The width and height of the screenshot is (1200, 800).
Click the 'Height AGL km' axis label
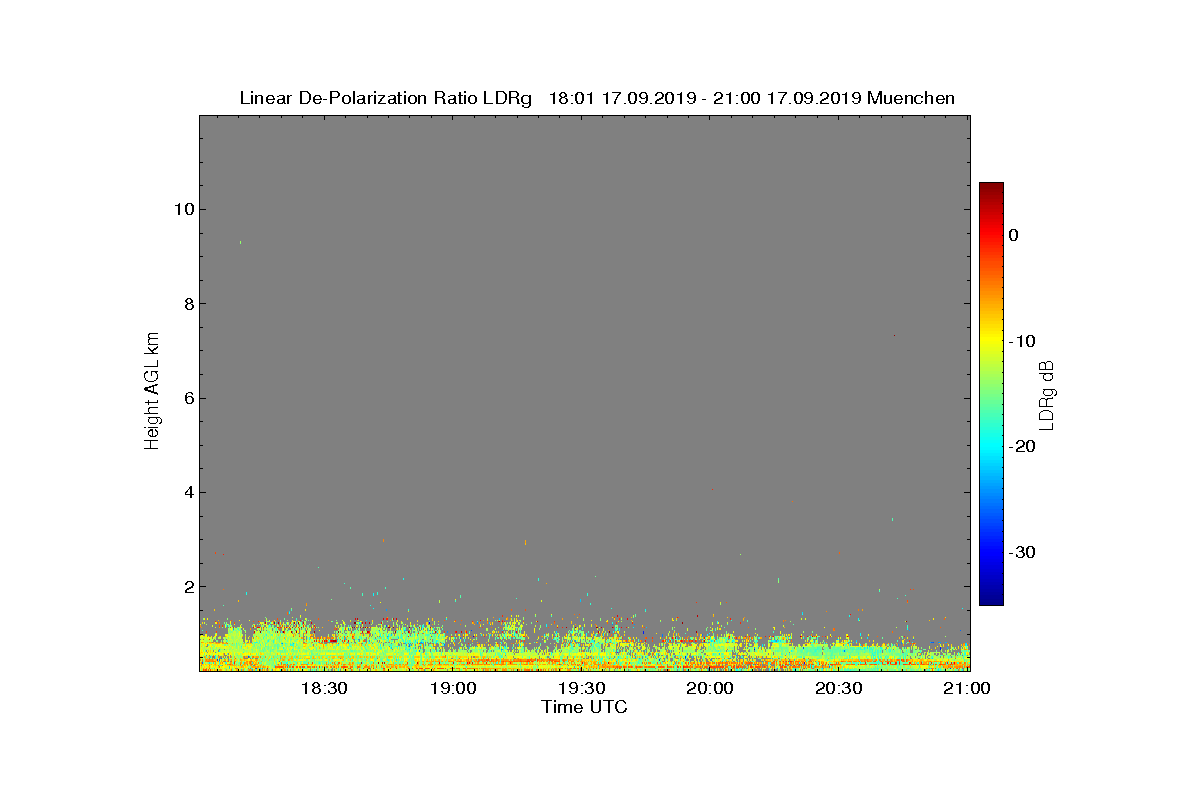(x=152, y=393)
